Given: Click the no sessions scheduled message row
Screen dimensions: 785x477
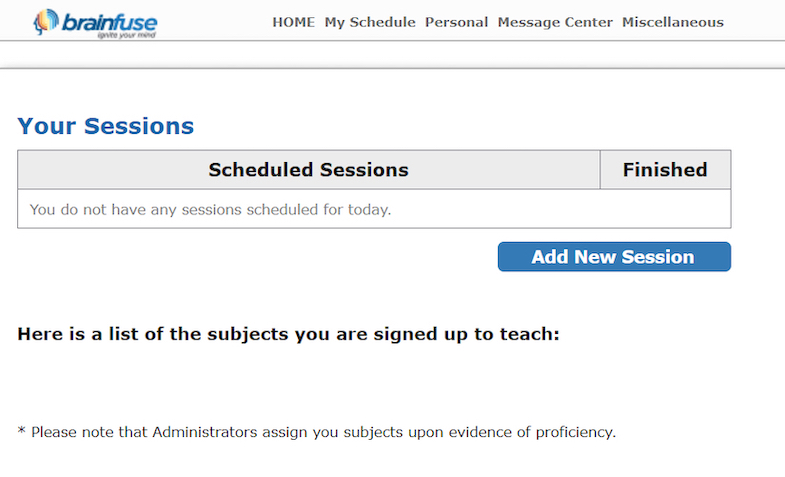Looking at the screenshot, I should coord(210,210).
